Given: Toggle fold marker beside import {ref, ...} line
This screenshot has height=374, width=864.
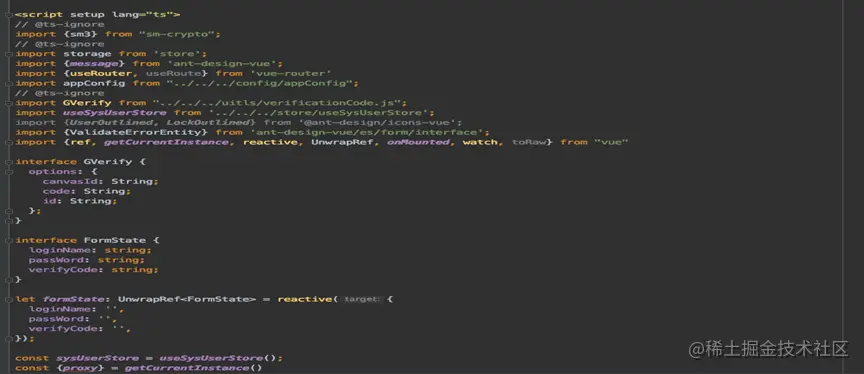Looking at the screenshot, I should tap(9, 142).
